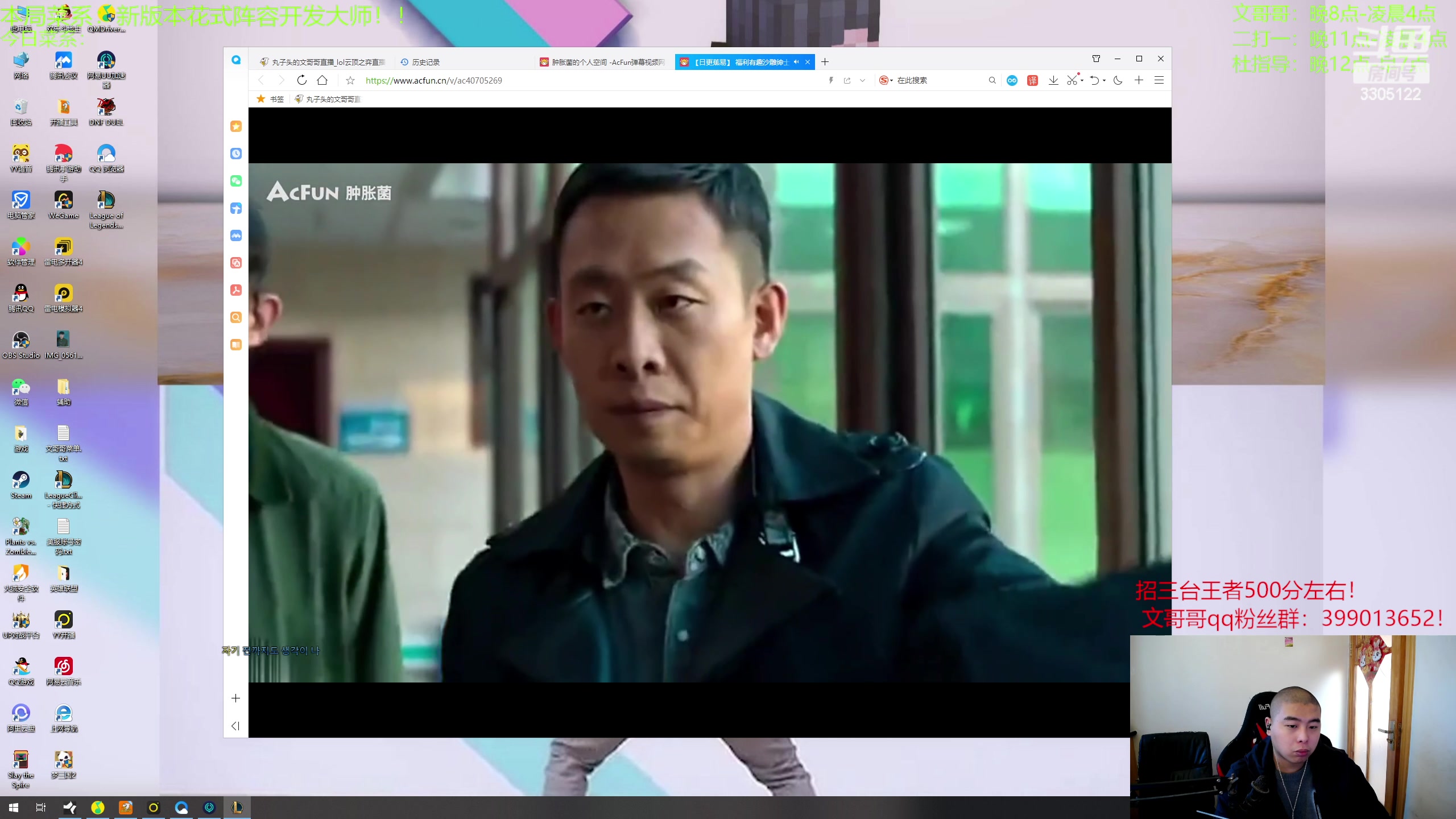Click the plus icon in browser toolbar
This screenshot has height=819, width=1456.
tap(1139, 80)
